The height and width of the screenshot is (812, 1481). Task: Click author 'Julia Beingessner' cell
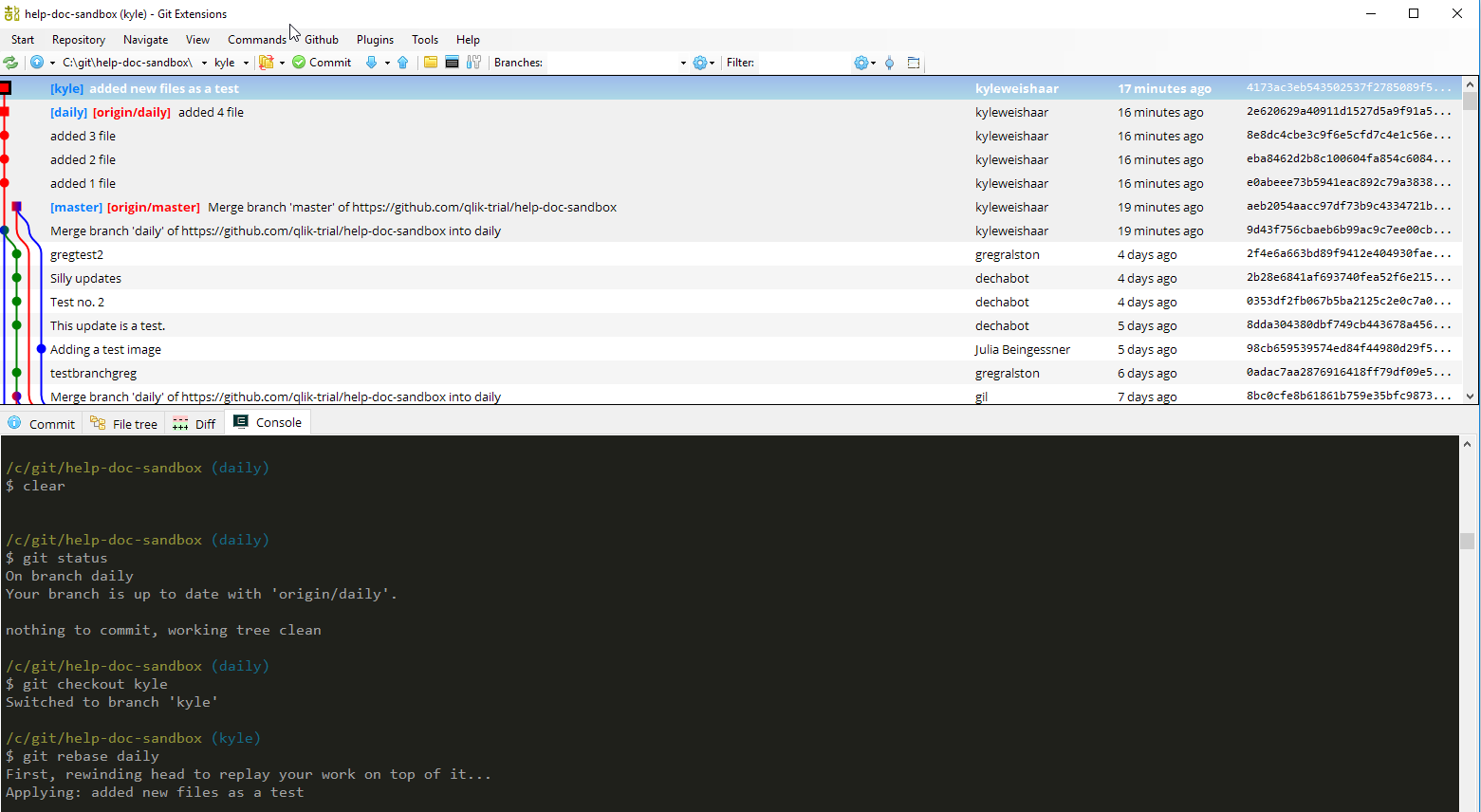(1022, 349)
